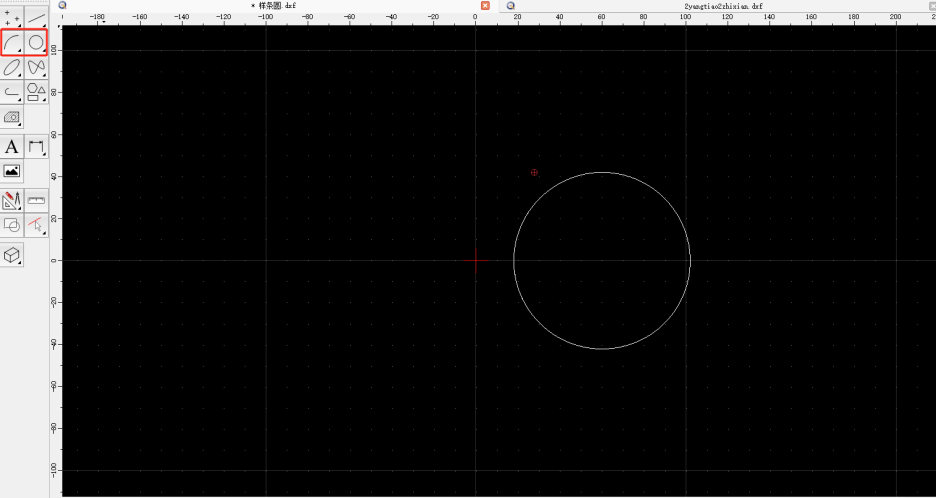Select the Circle drawing tool
936x498 pixels.
(x=37, y=43)
